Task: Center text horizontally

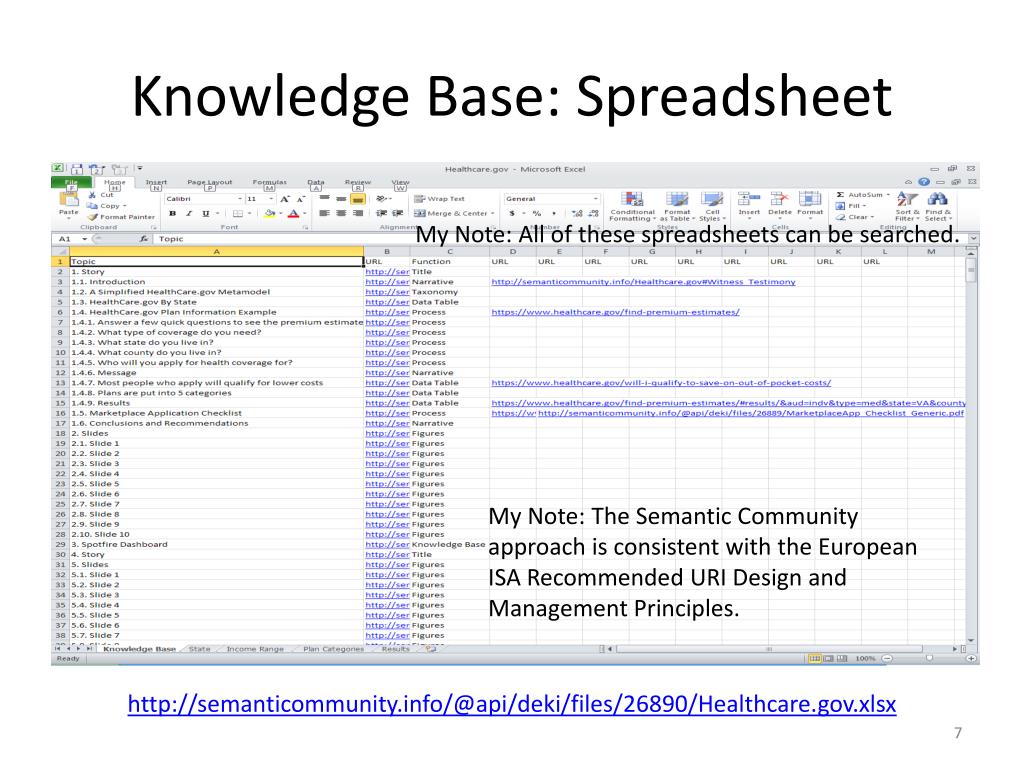Action: (341, 214)
